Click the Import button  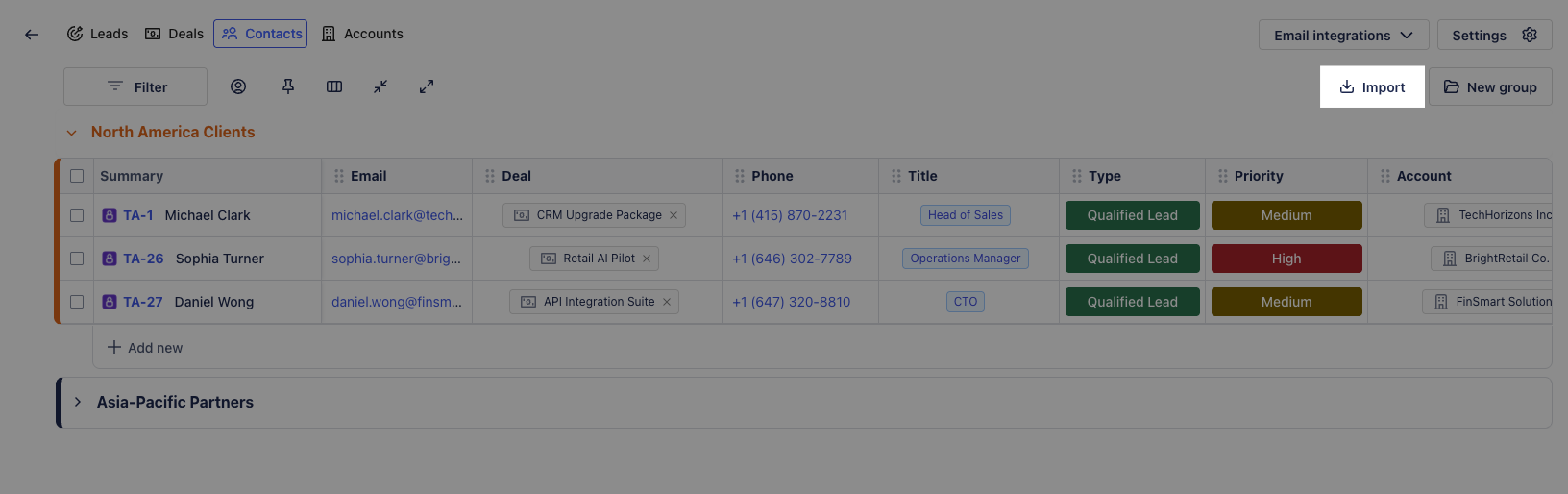click(1372, 87)
